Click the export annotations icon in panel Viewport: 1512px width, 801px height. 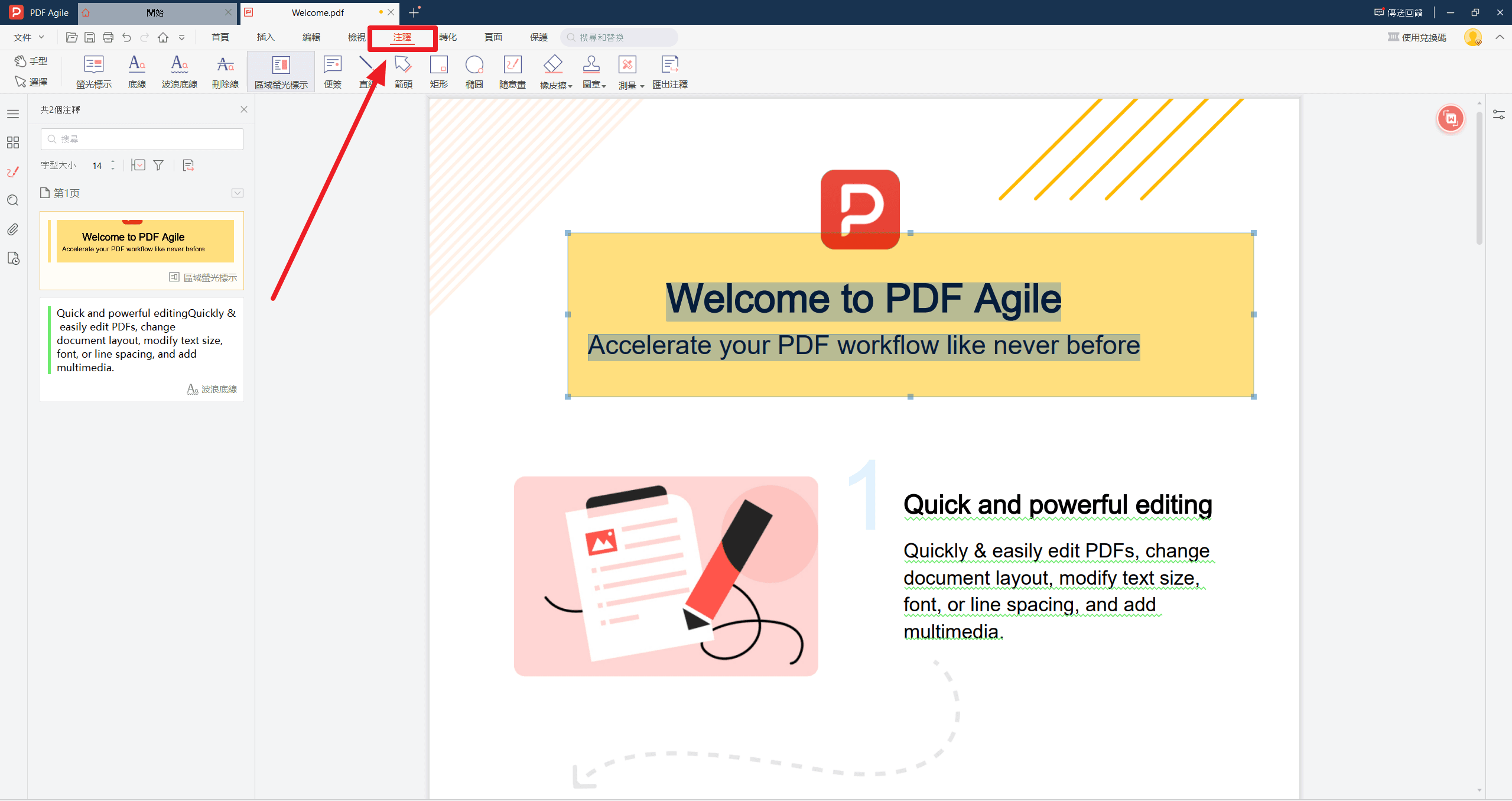click(x=188, y=165)
